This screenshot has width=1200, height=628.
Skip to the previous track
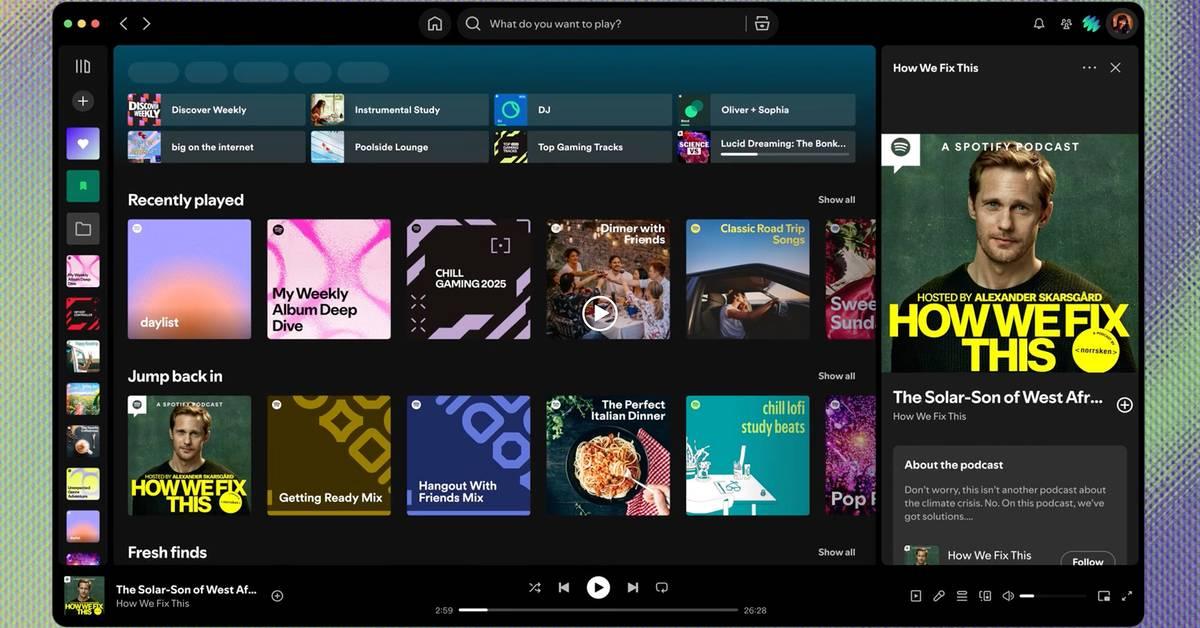coord(564,587)
